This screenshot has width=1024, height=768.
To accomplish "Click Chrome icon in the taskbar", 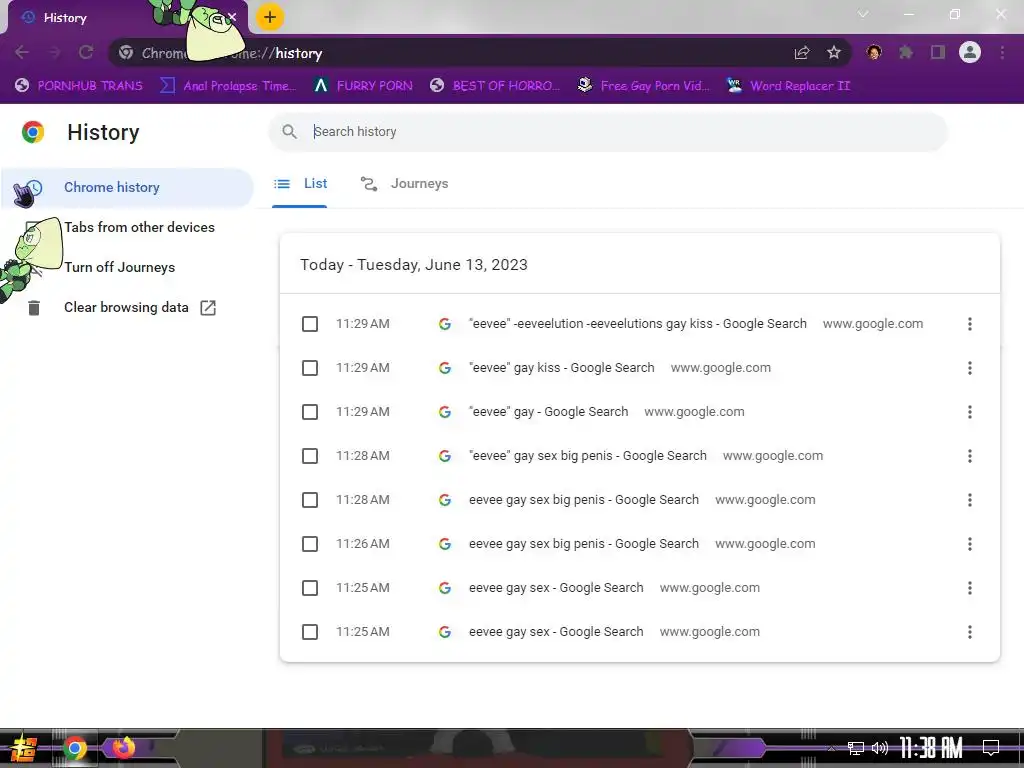I will [x=74, y=748].
